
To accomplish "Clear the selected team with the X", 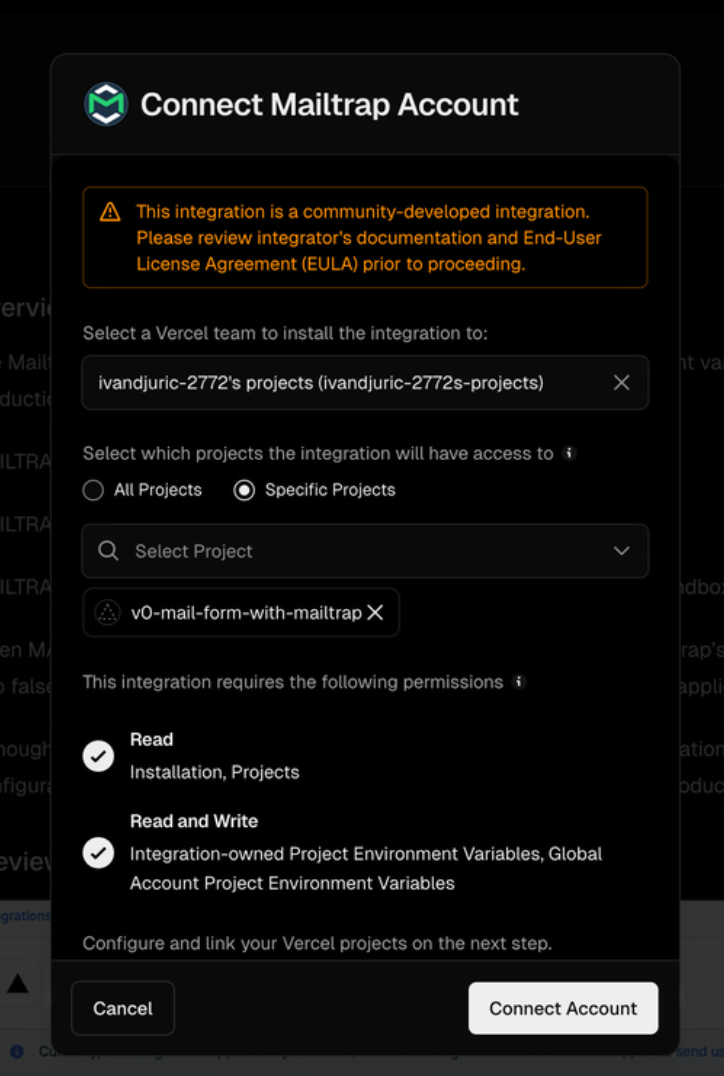I will click(x=621, y=382).
